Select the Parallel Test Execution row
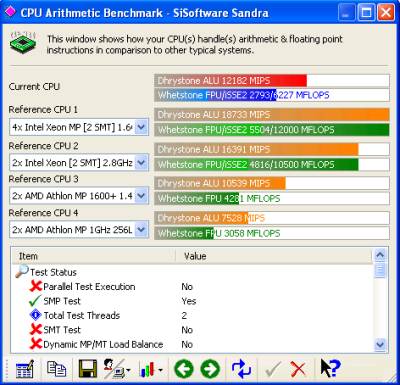400x385 pixels. click(89, 287)
